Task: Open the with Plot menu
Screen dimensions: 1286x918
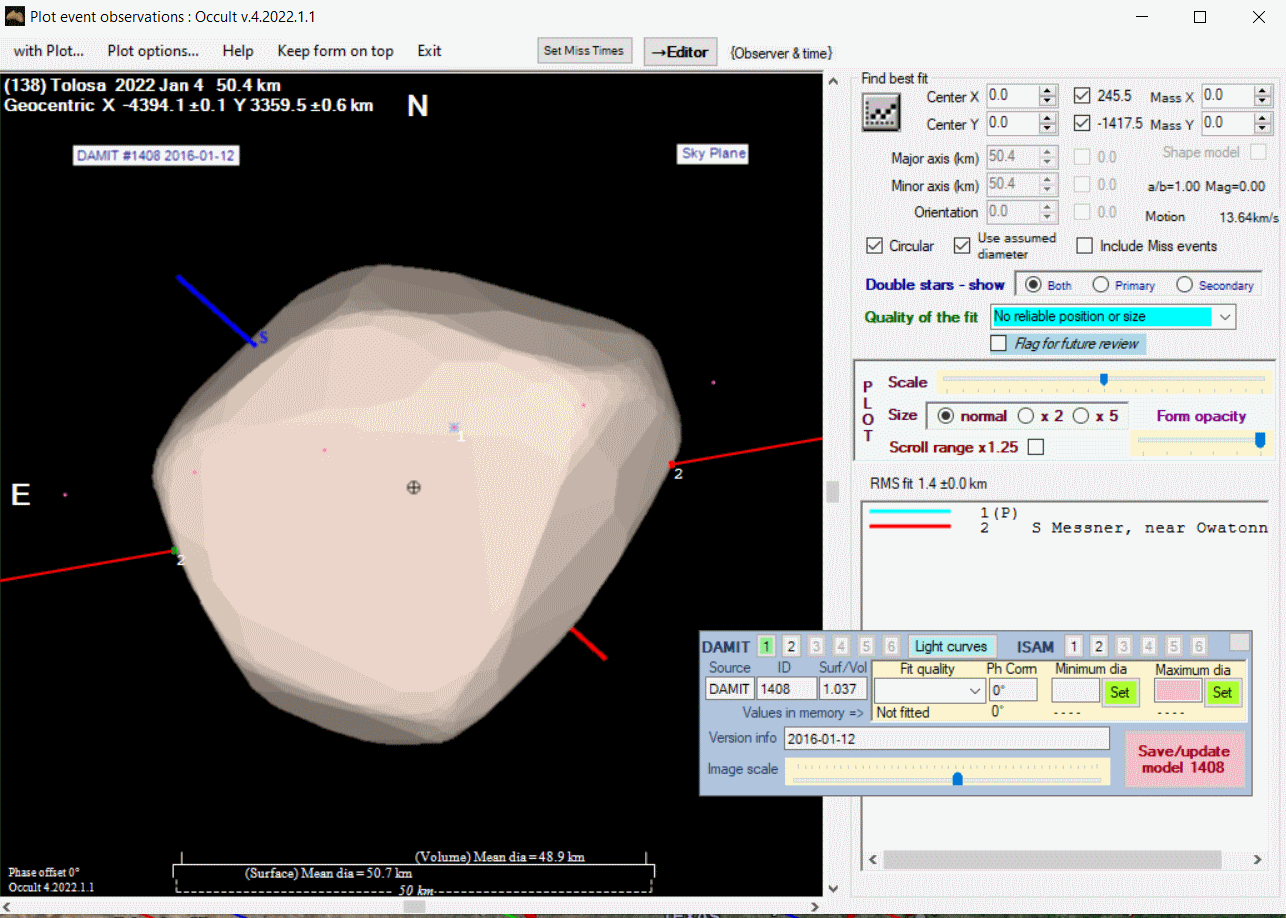Action: tap(48, 51)
